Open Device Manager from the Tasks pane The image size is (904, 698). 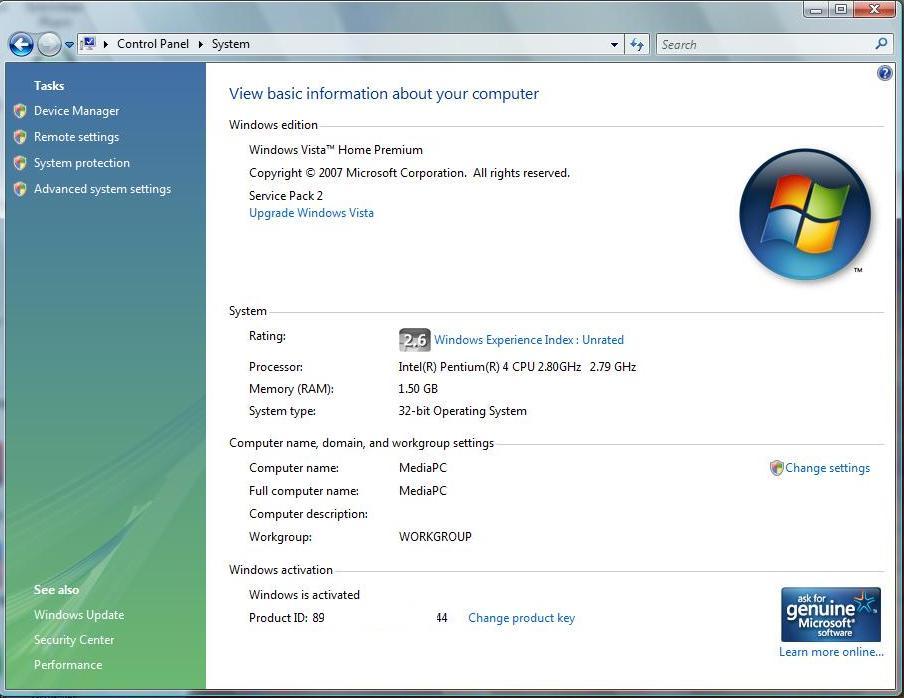76,111
